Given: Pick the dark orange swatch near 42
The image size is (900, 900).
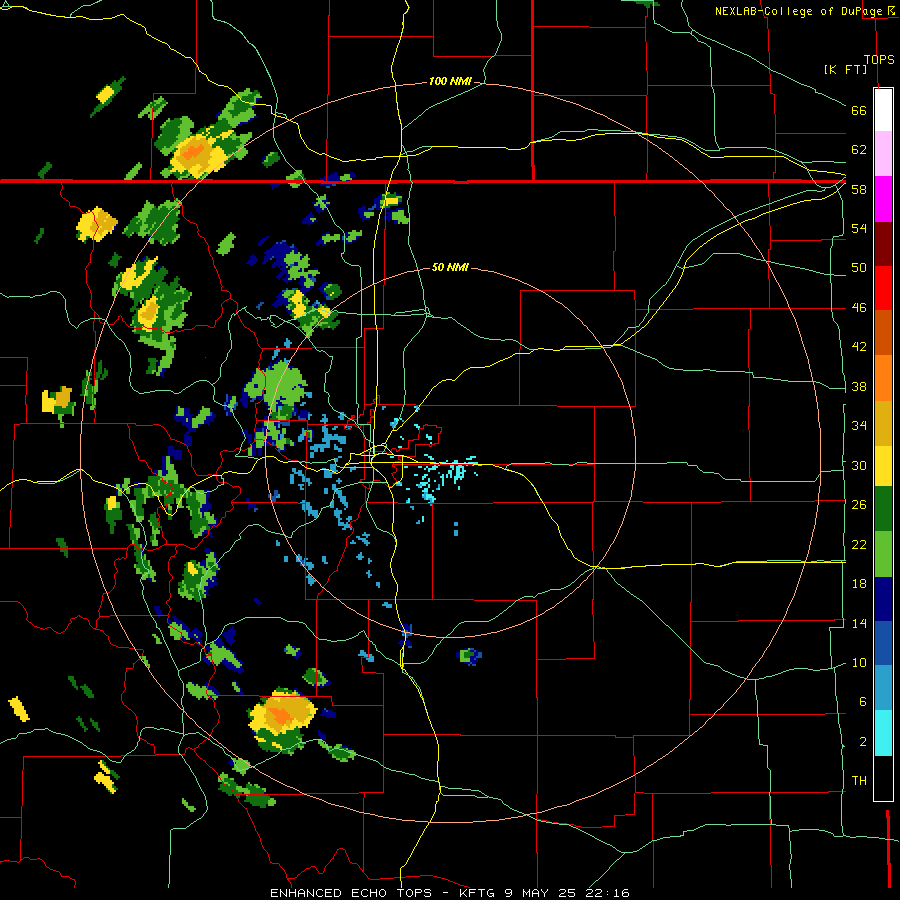Looking at the screenshot, I should [883, 333].
